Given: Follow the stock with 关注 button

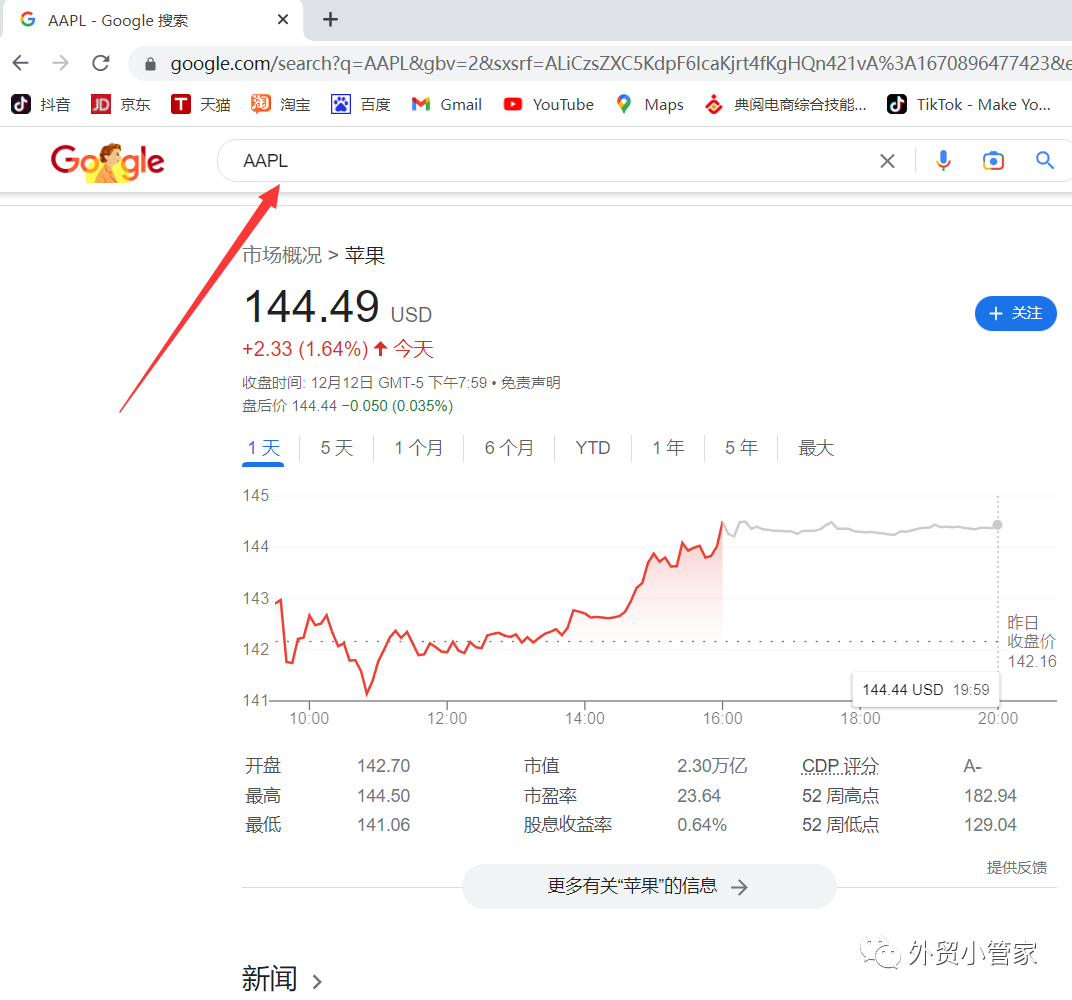Looking at the screenshot, I should click(x=1015, y=313).
